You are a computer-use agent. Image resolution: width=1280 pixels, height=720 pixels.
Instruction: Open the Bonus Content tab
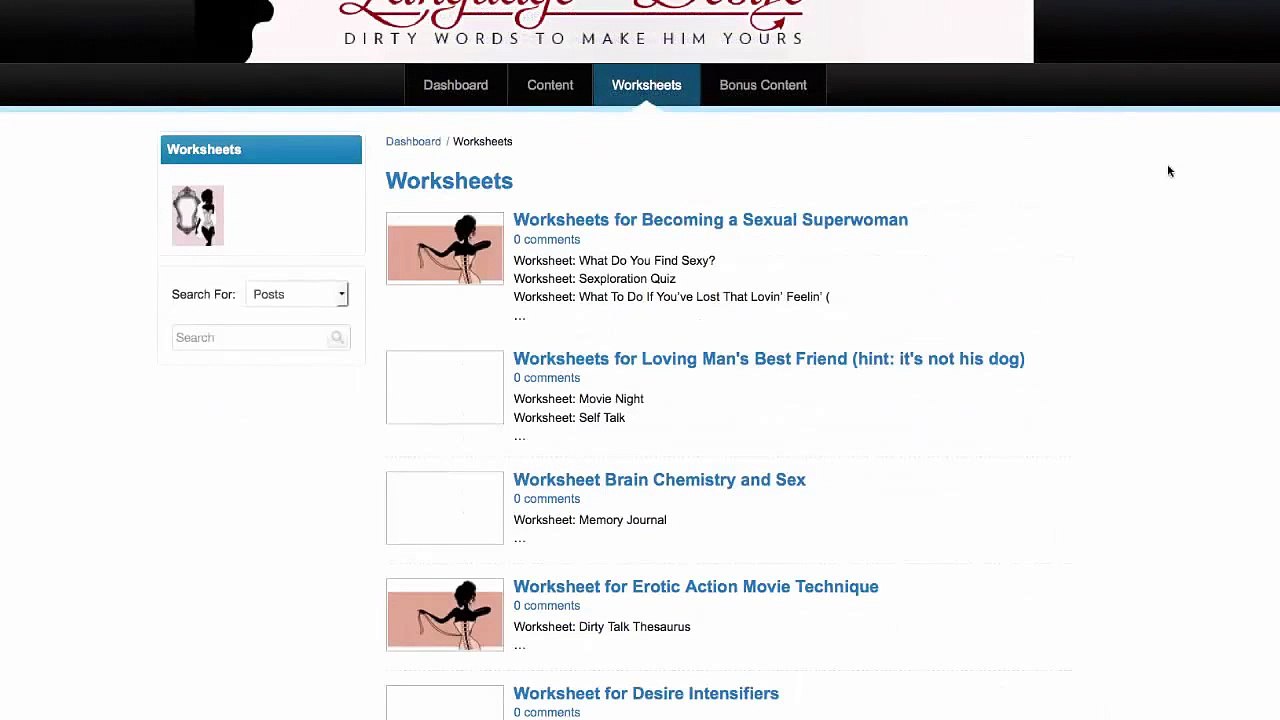point(763,85)
